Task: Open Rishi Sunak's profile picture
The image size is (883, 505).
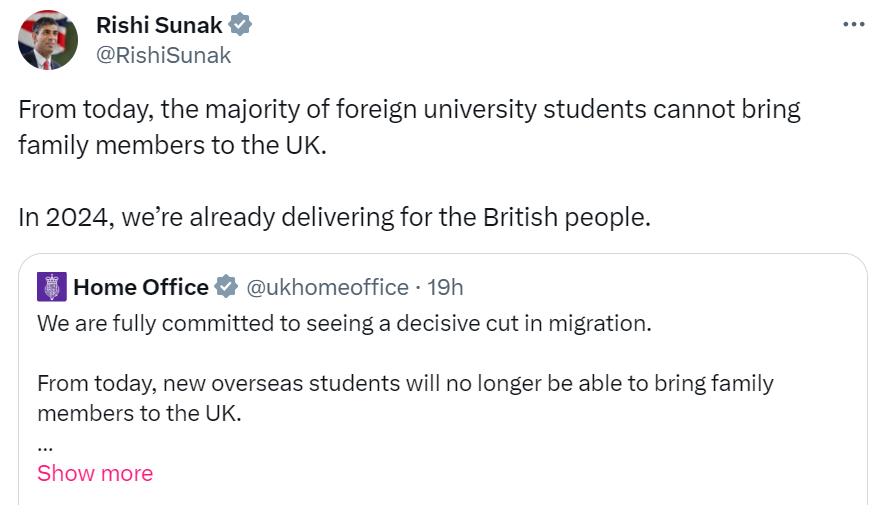Action: click(48, 40)
